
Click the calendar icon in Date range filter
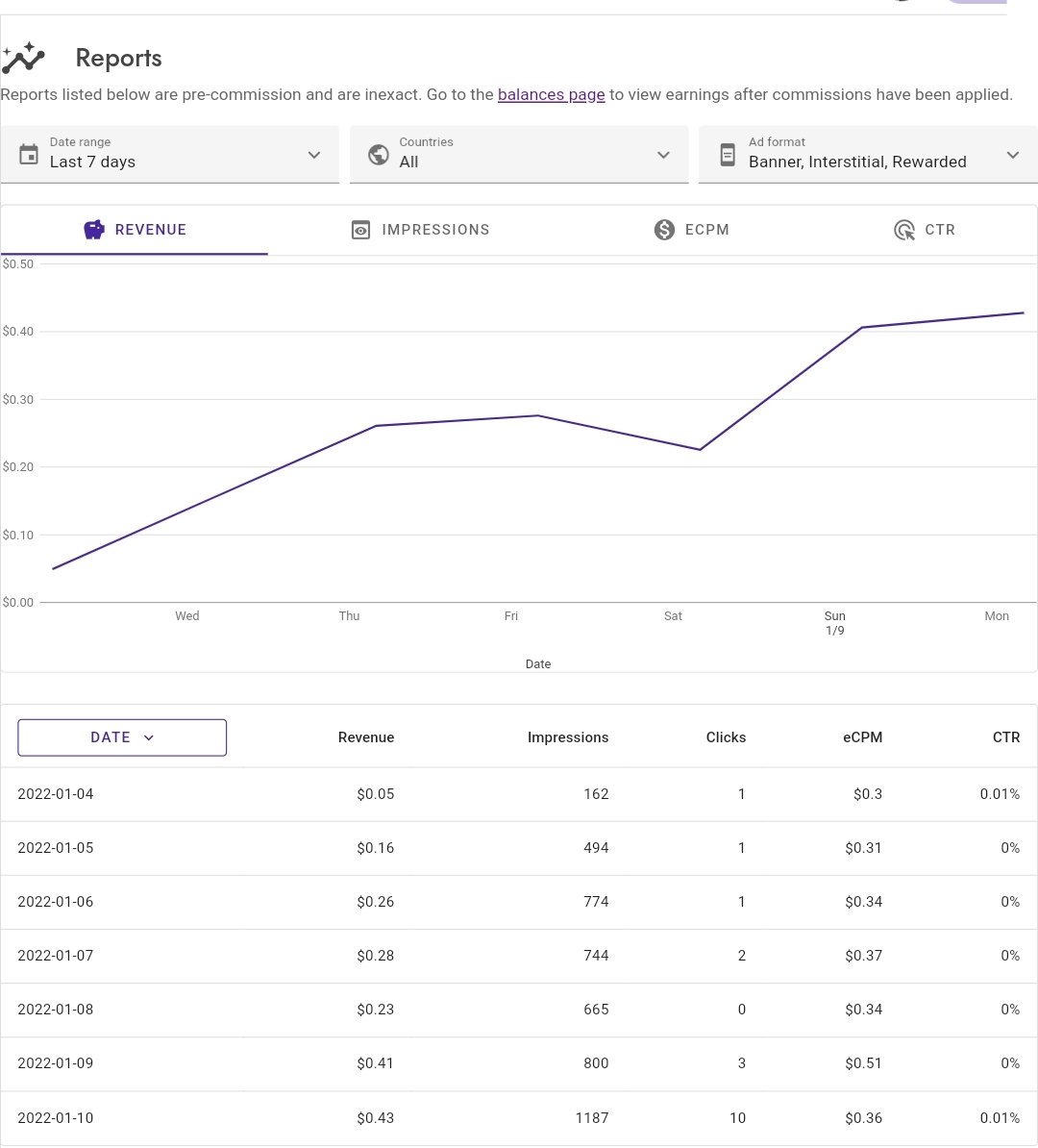pos(28,154)
